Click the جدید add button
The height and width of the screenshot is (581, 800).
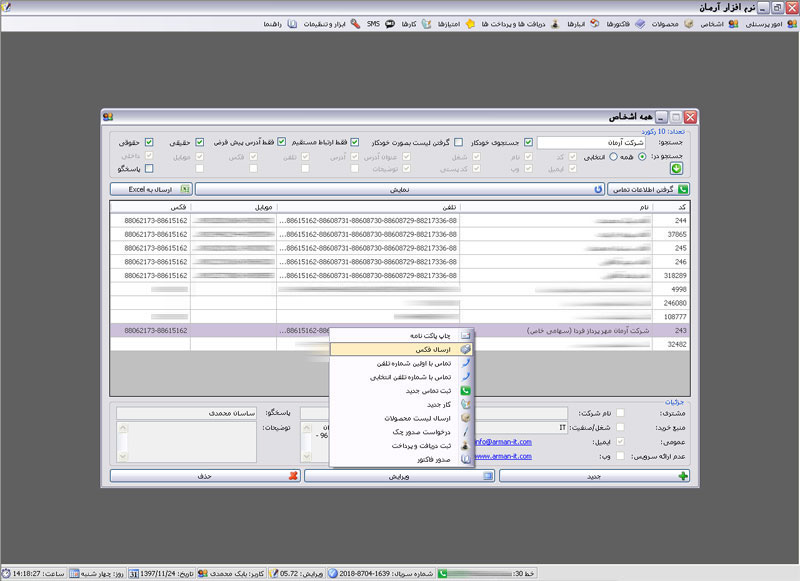pyautogui.click(x=594, y=476)
